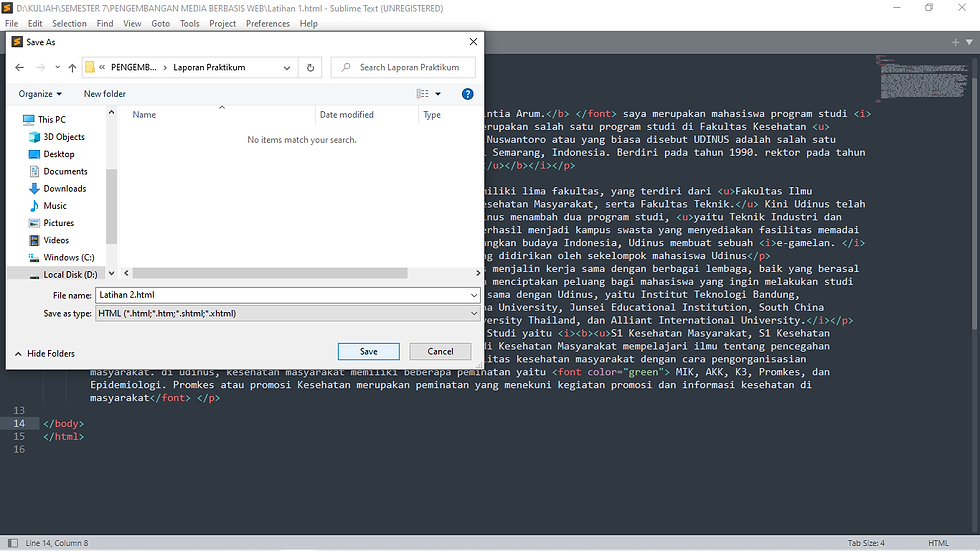Refresh the Laporan Praktikum folder
Image resolution: width=980 pixels, height=551 pixels.
click(311, 67)
